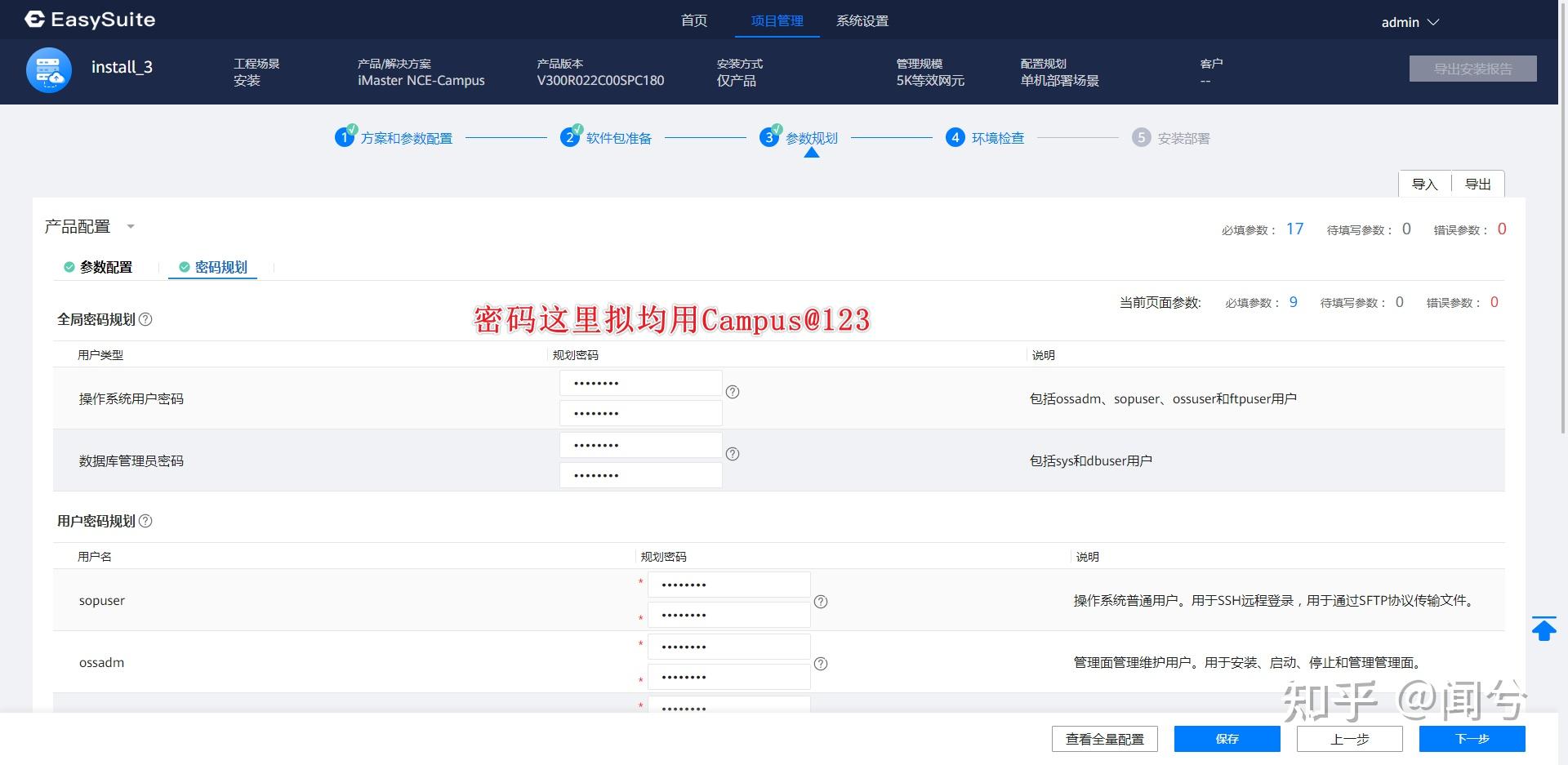Viewport: 1568px width, 765px height.
Task: Click the 导入 import button
Action: [1425, 184]
